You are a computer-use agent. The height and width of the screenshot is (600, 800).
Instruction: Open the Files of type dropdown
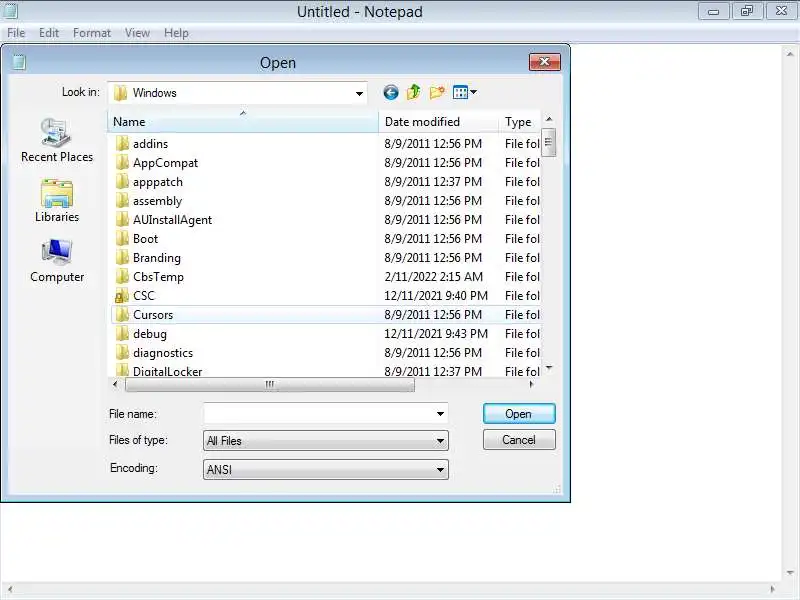pyautogui.click(x=326, y=441)
